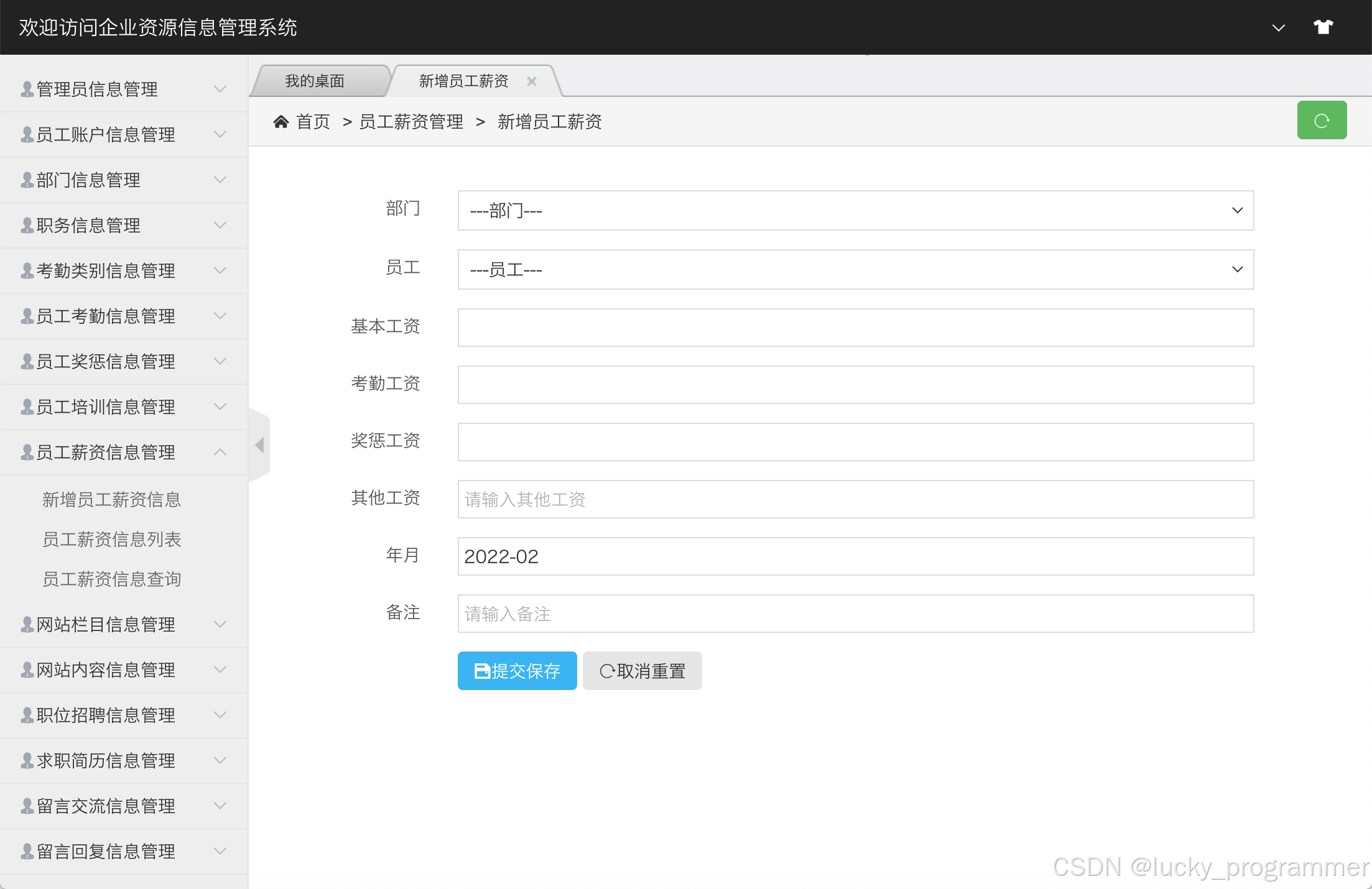Open the 员工 dropdown selector
This screenshot has height=889, width=1372.
click(855, 270)
